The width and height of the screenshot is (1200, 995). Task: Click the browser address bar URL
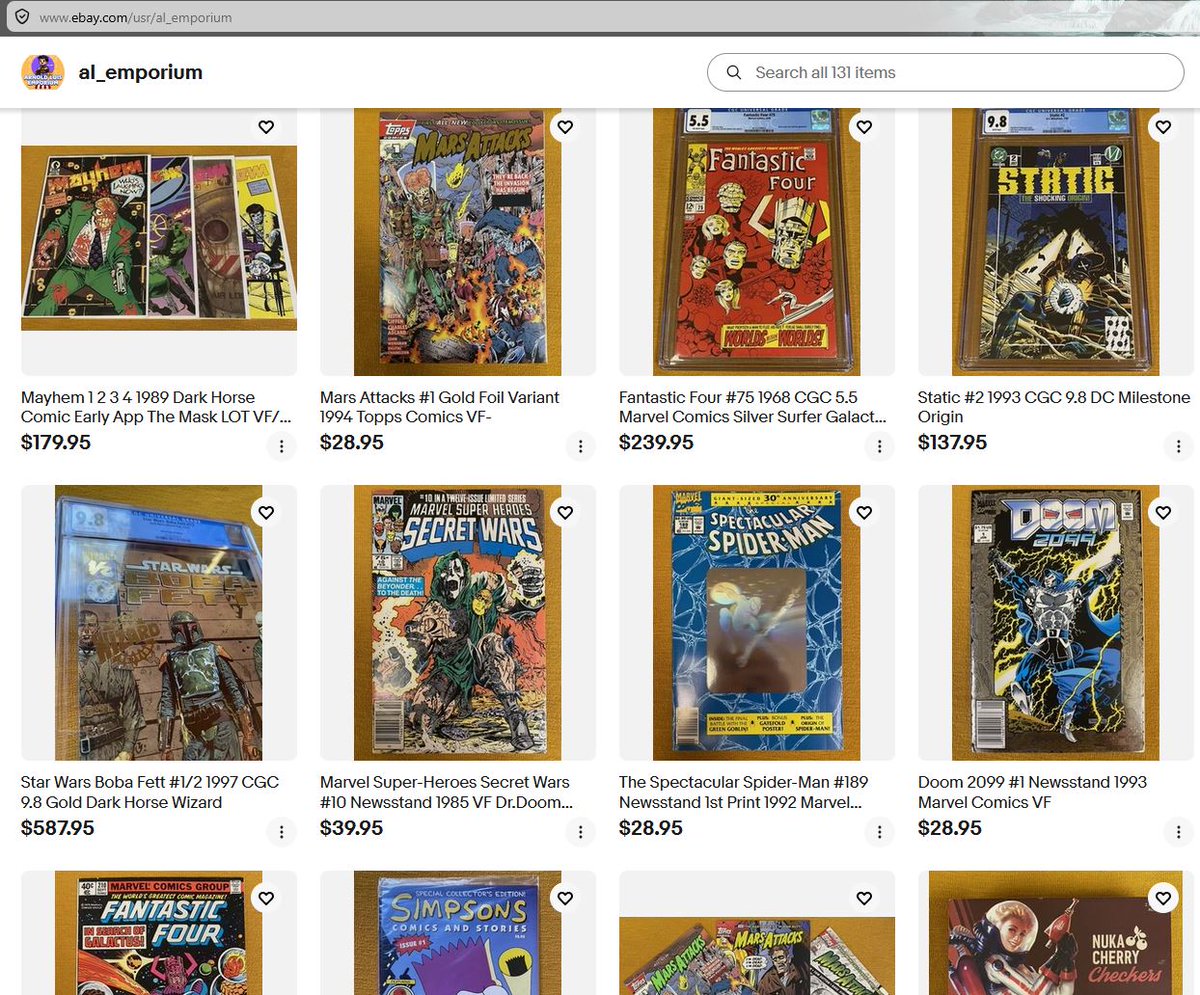(136, 18)
